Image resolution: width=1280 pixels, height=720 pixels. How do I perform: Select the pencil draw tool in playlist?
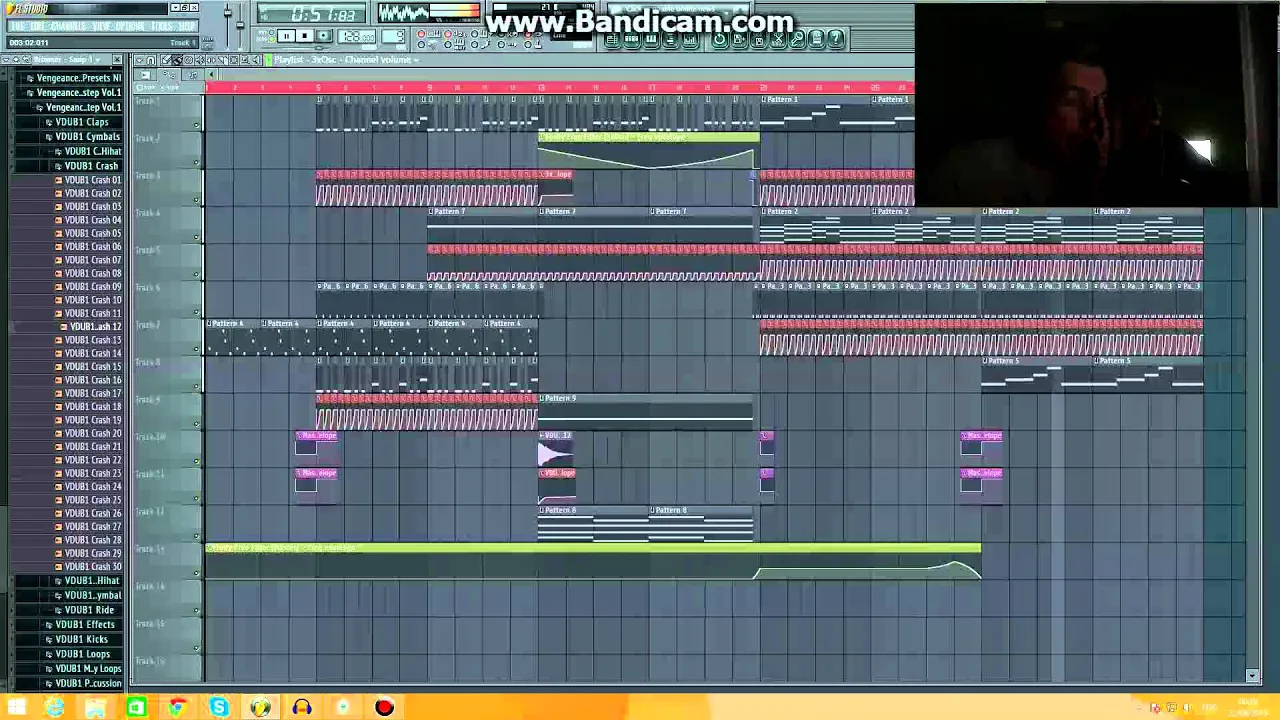point(166,60)
